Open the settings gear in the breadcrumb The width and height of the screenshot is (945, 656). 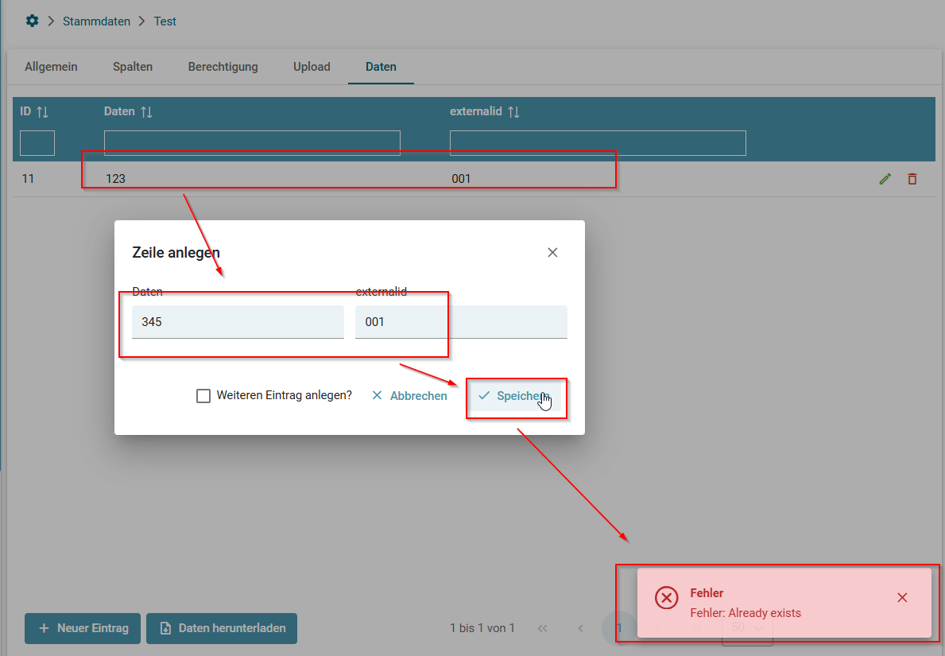[32, 21]
